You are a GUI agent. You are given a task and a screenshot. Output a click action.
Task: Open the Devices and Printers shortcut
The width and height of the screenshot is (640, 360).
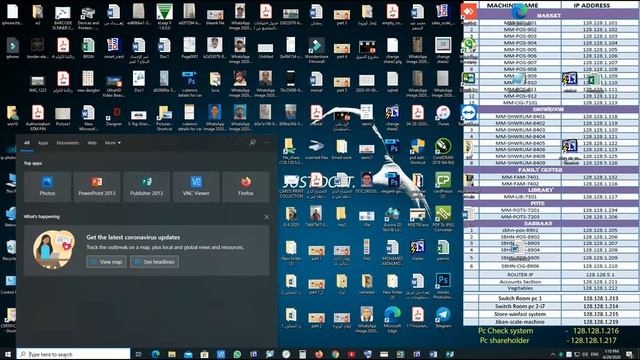tap(88, 17)
